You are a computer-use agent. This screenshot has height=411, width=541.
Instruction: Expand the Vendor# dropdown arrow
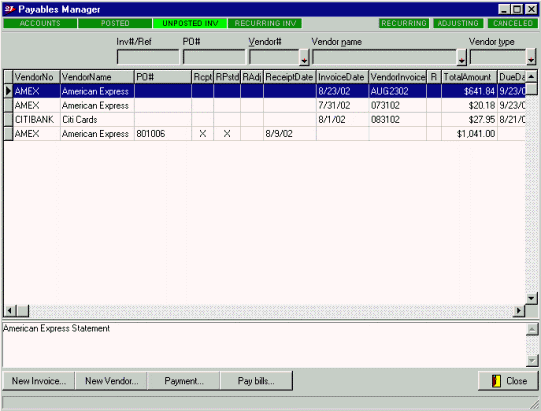pos(304,58)
